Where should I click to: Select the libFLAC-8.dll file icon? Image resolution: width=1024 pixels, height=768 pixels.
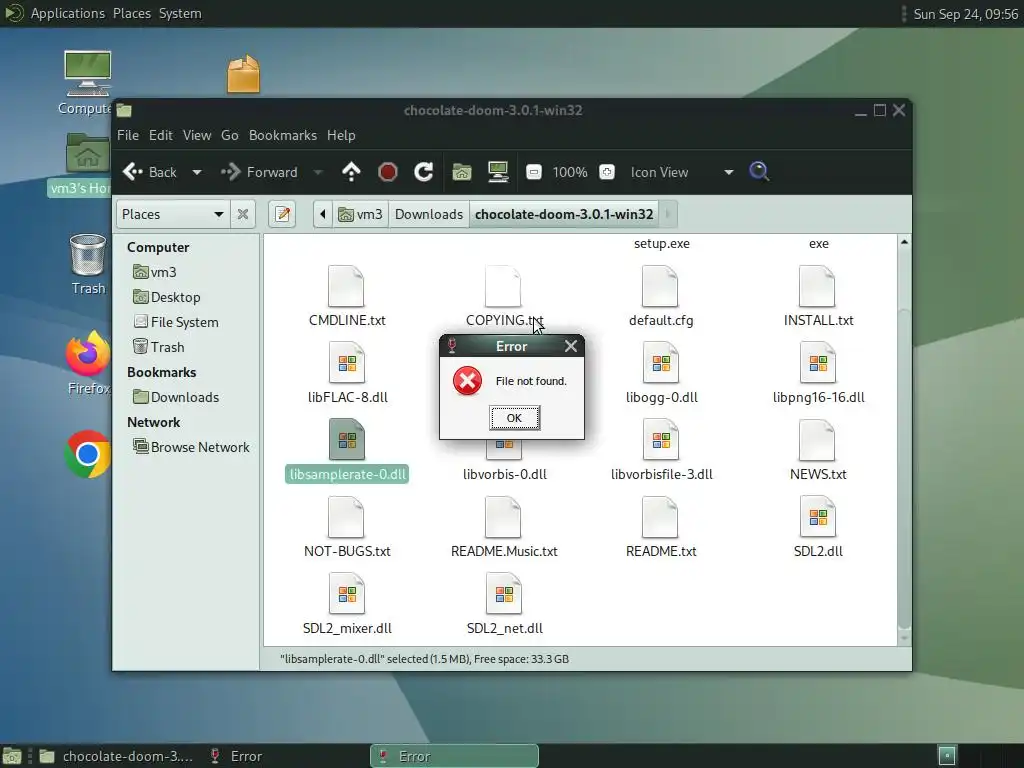click(346, 363)
